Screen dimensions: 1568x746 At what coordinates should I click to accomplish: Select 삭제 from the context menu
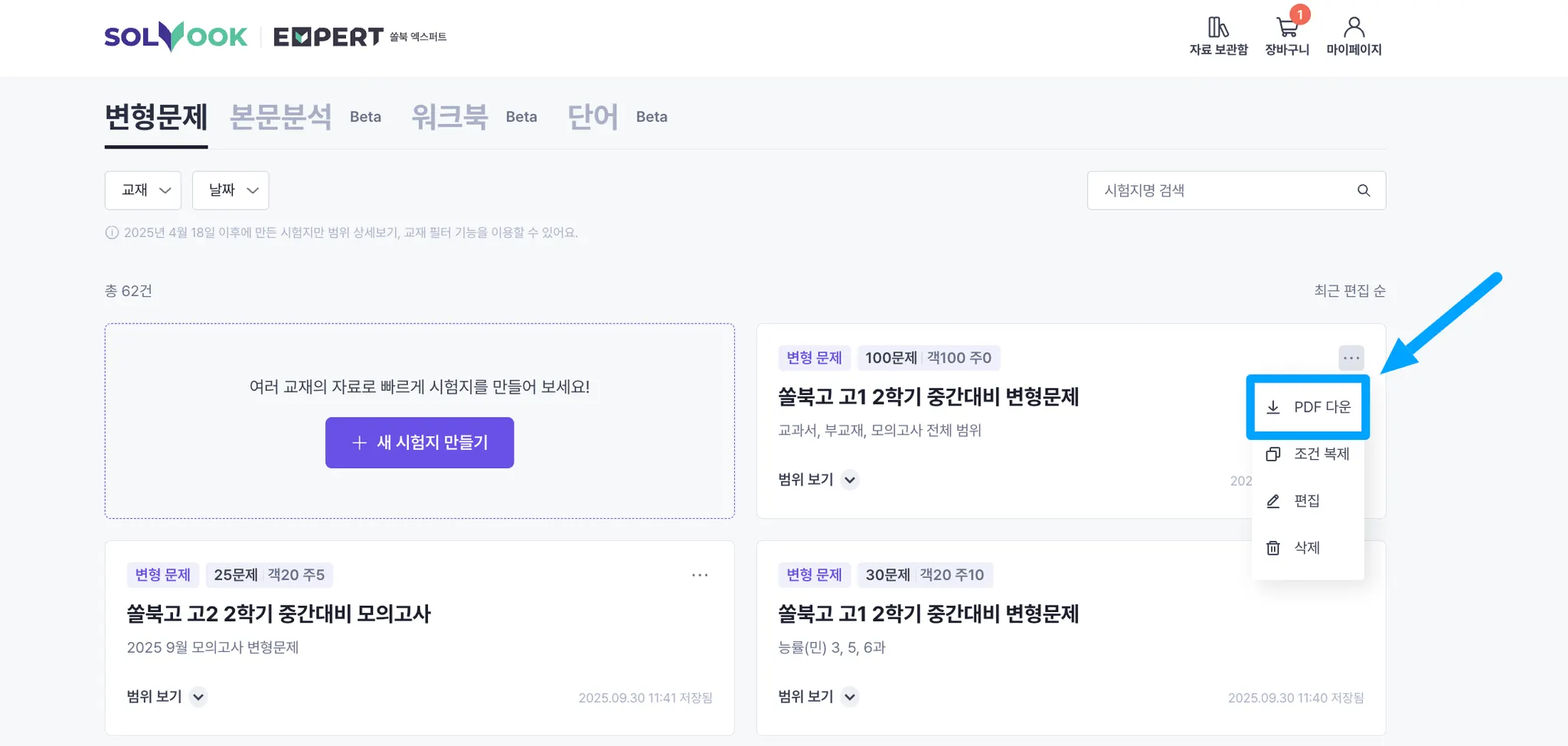[x=1308, y=548]
